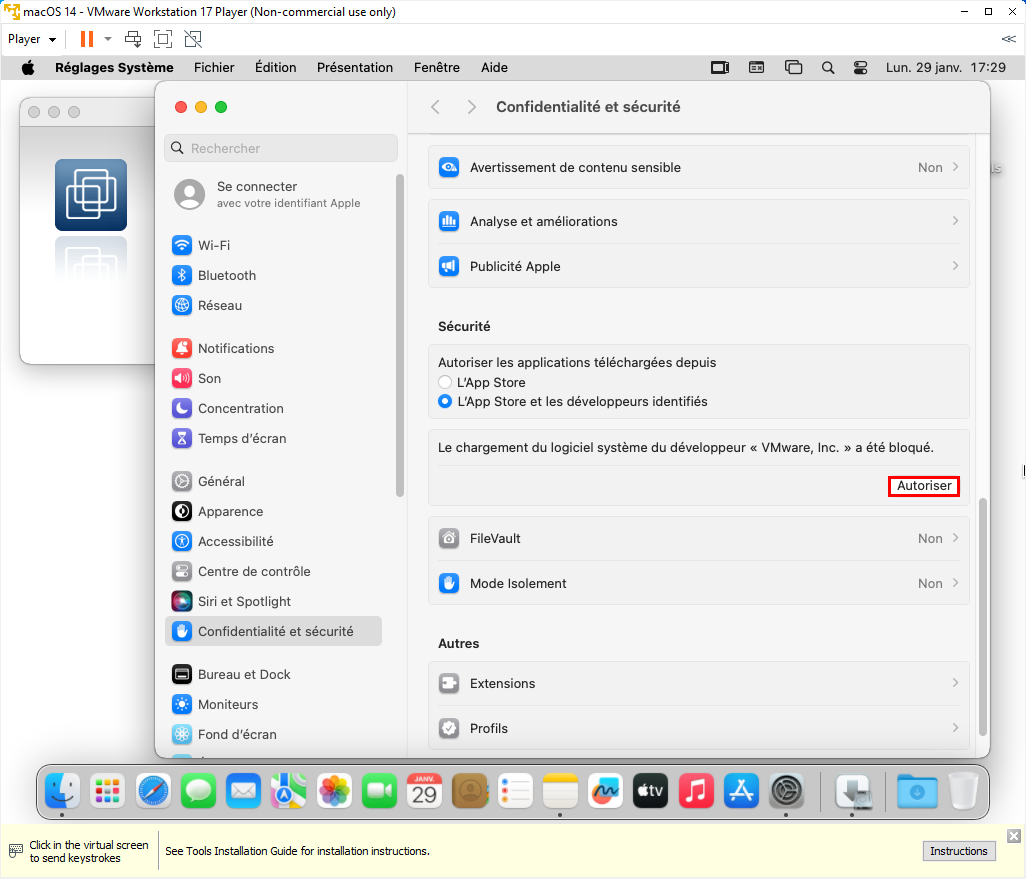The image size is (1026, 879).
Task: Open Control Center in macOS menu bar
Action: [860, 67]
